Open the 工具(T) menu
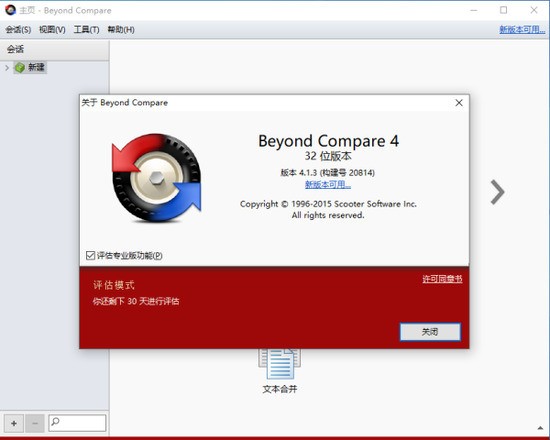 pyautogui.click(x=86, y=30)
